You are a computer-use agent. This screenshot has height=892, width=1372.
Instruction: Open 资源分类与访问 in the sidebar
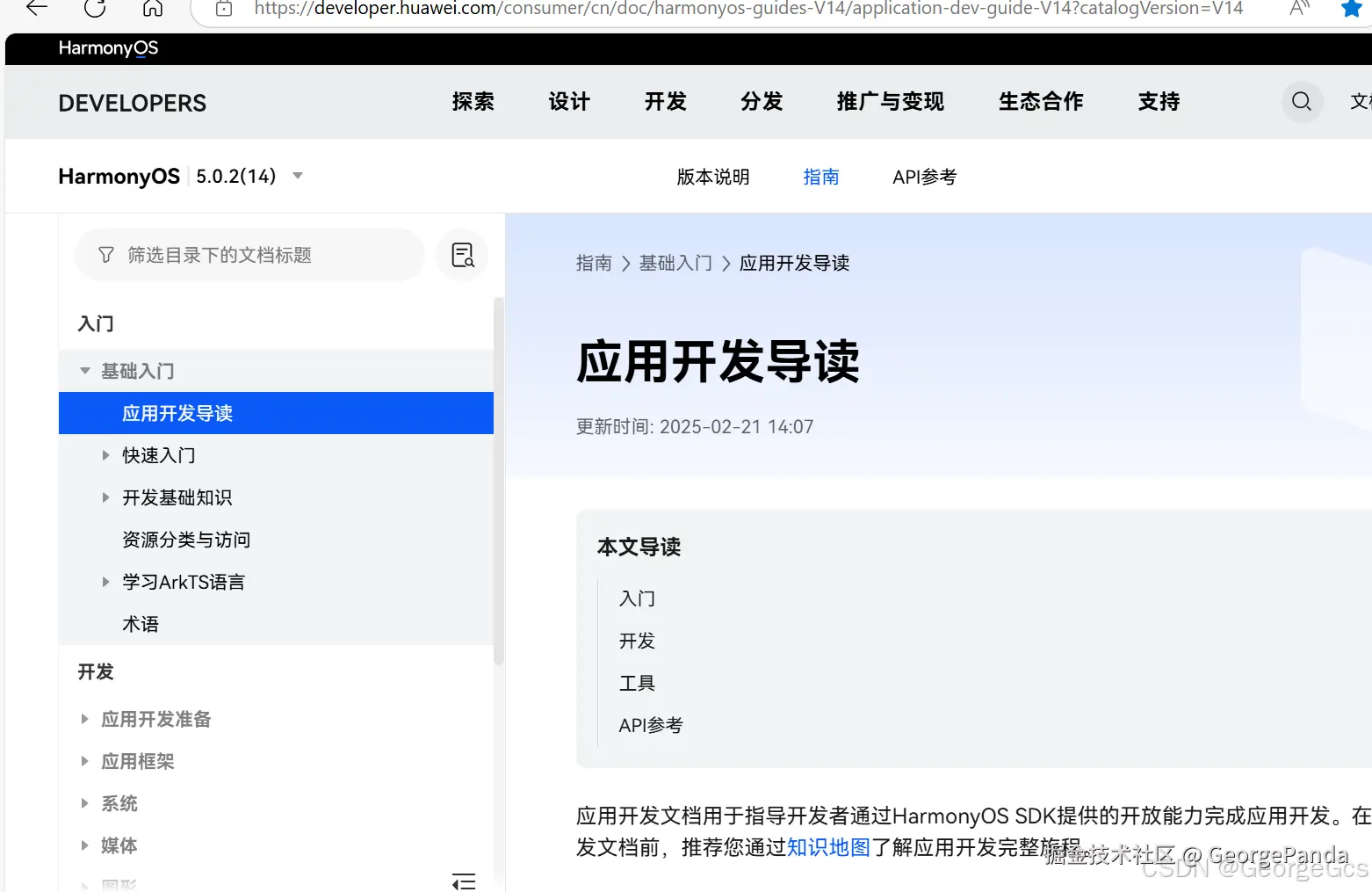(x=186, y=540)
